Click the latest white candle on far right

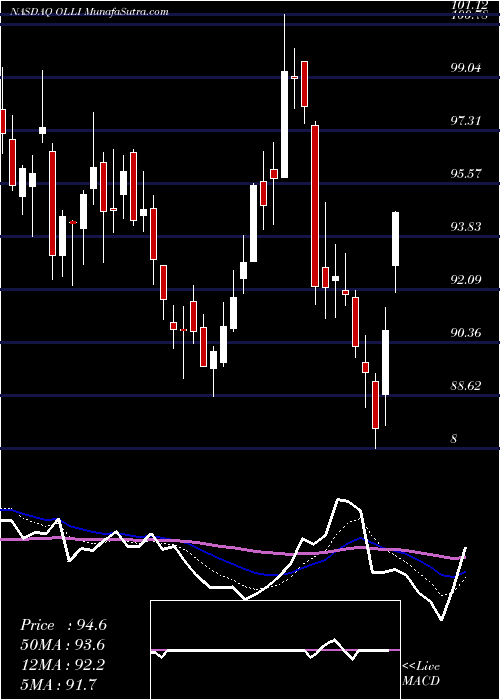point(396,239)
